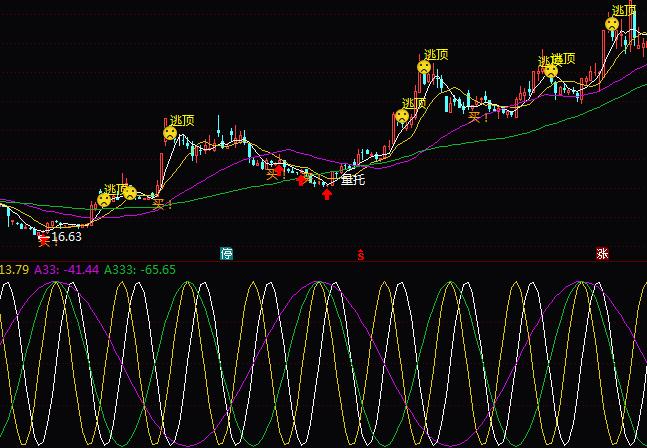This screenshot has height=448, width=647.
Task: Click the 量托 signal label
Action: coord(353,180)
